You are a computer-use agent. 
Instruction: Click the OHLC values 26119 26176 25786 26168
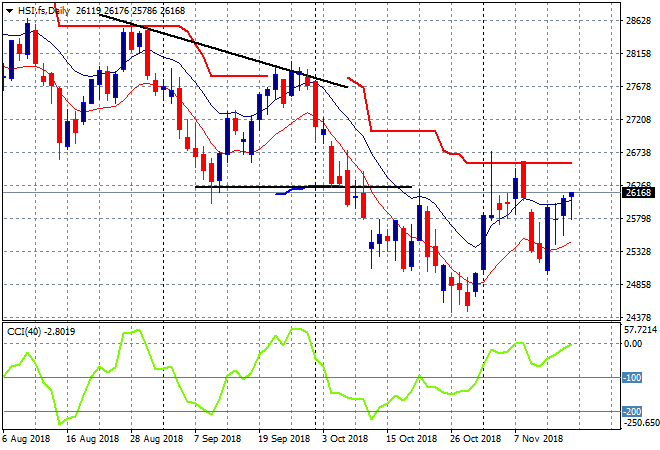[x=130, y=11]
